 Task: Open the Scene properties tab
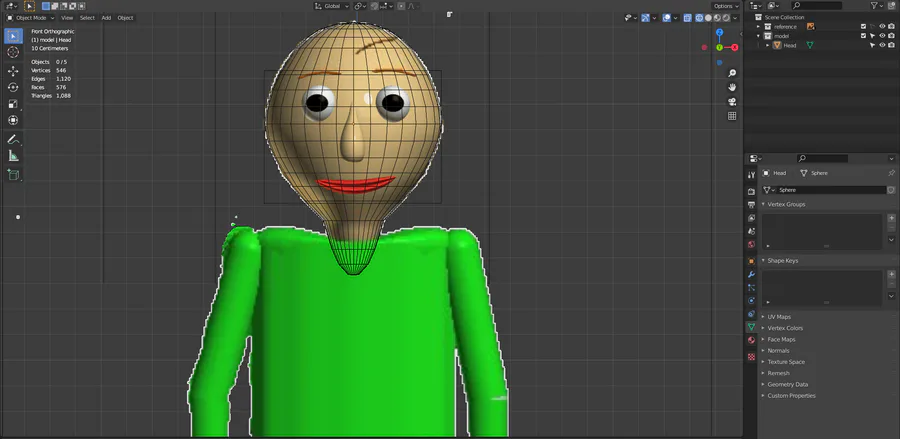[x=751, y=231]
